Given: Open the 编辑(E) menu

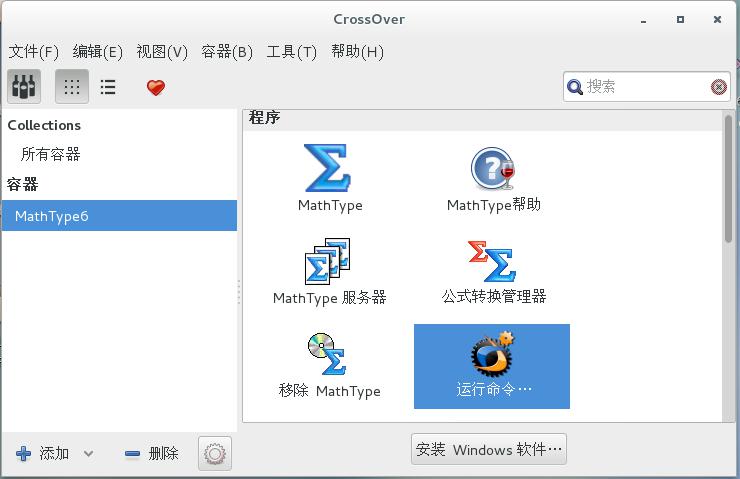Looking at the screenshot, I should tap(98, 51).
